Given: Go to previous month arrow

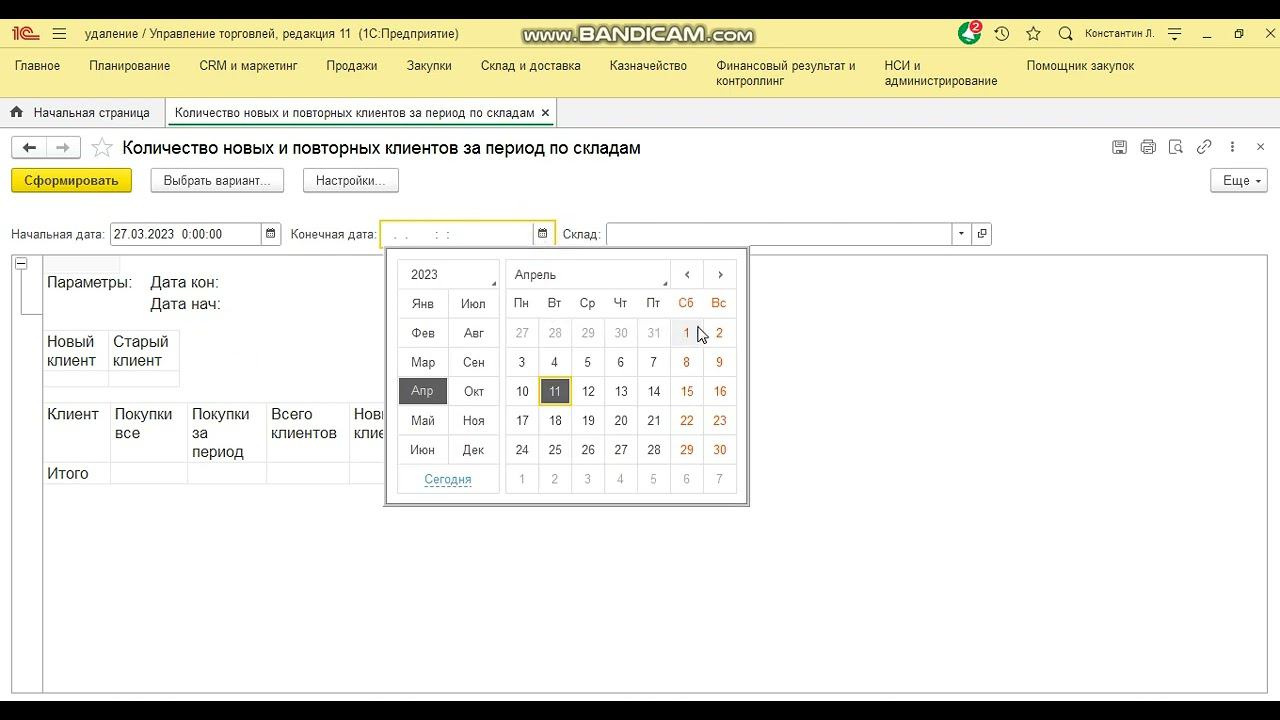Looking at the screenshot, I should click(x=687, y=275).
